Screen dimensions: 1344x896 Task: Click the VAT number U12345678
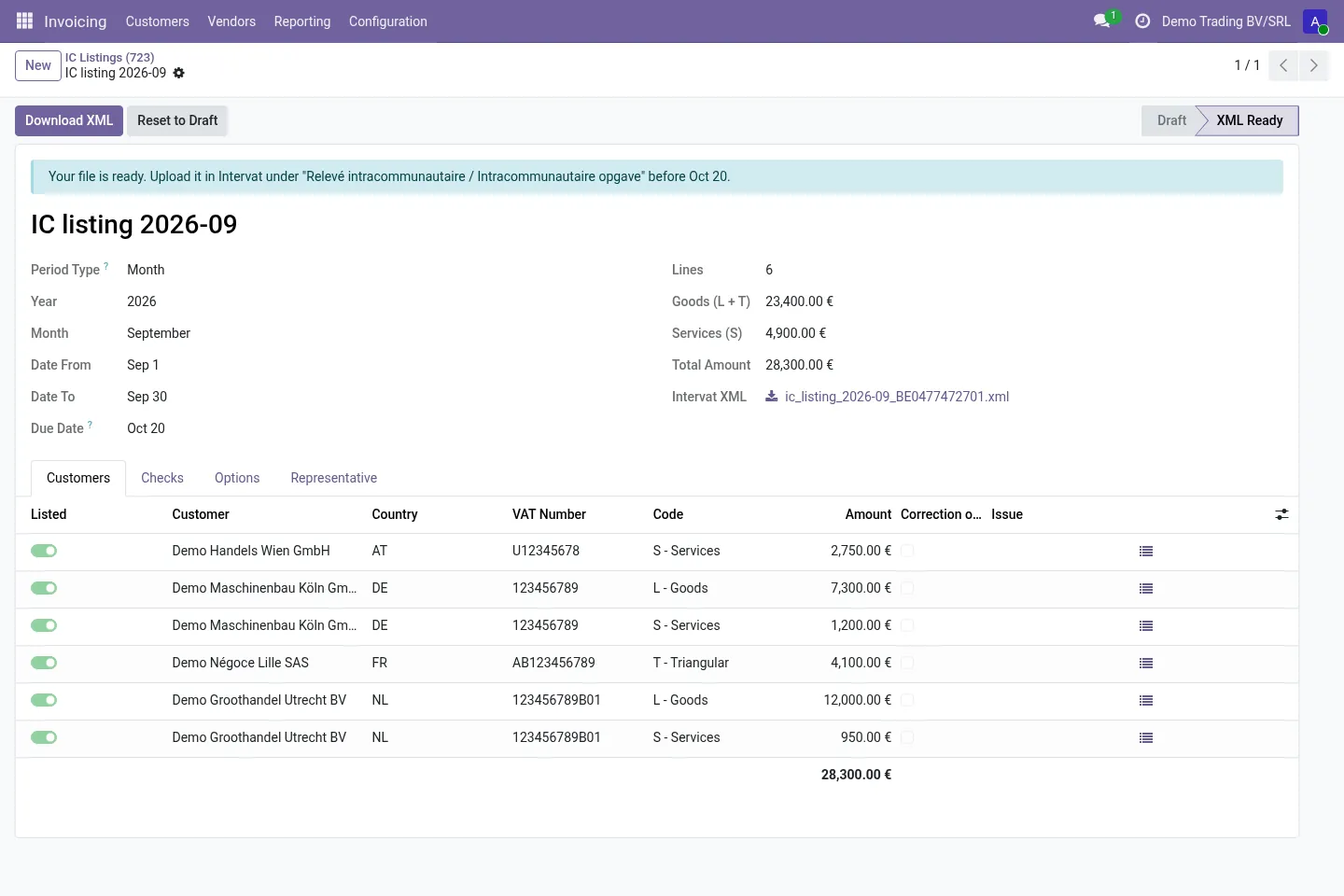pos(546,551)
